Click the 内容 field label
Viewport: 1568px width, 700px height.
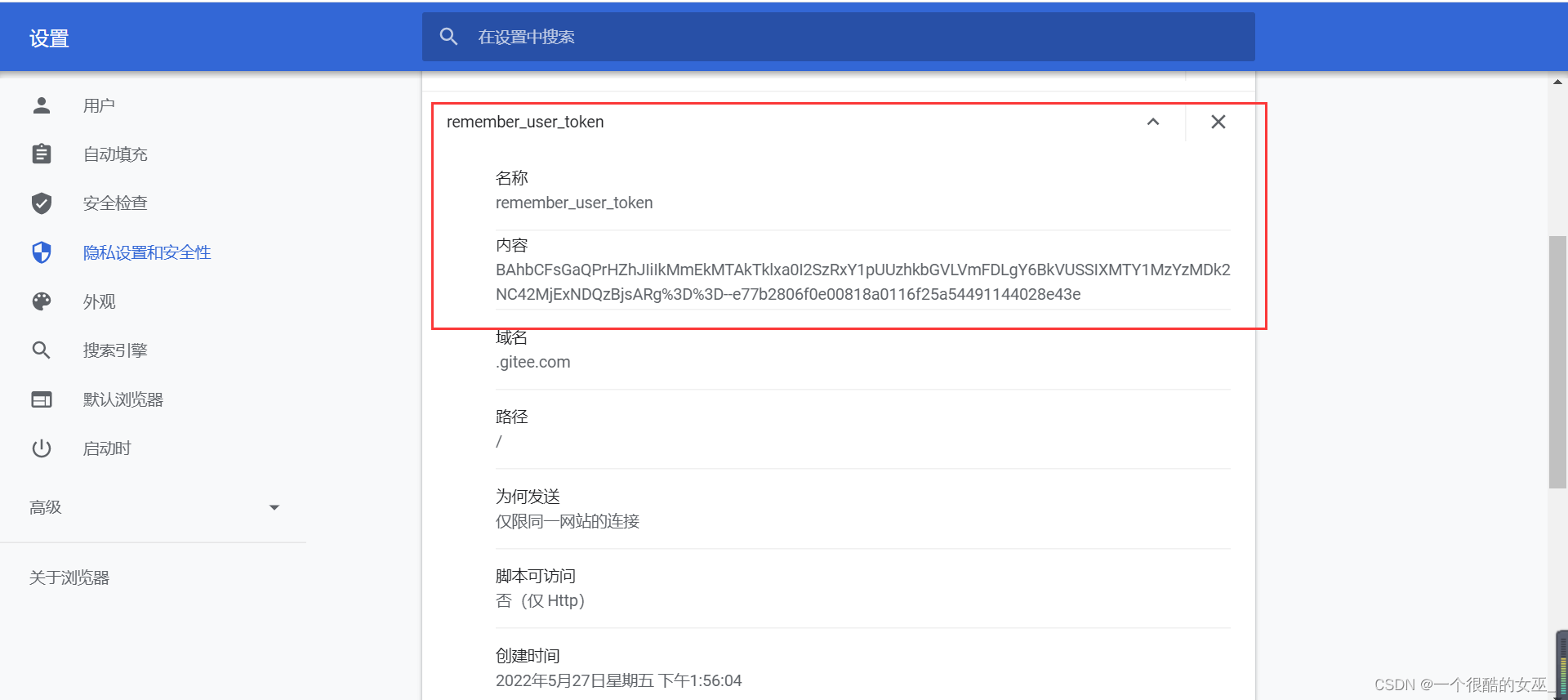[512, 245]
